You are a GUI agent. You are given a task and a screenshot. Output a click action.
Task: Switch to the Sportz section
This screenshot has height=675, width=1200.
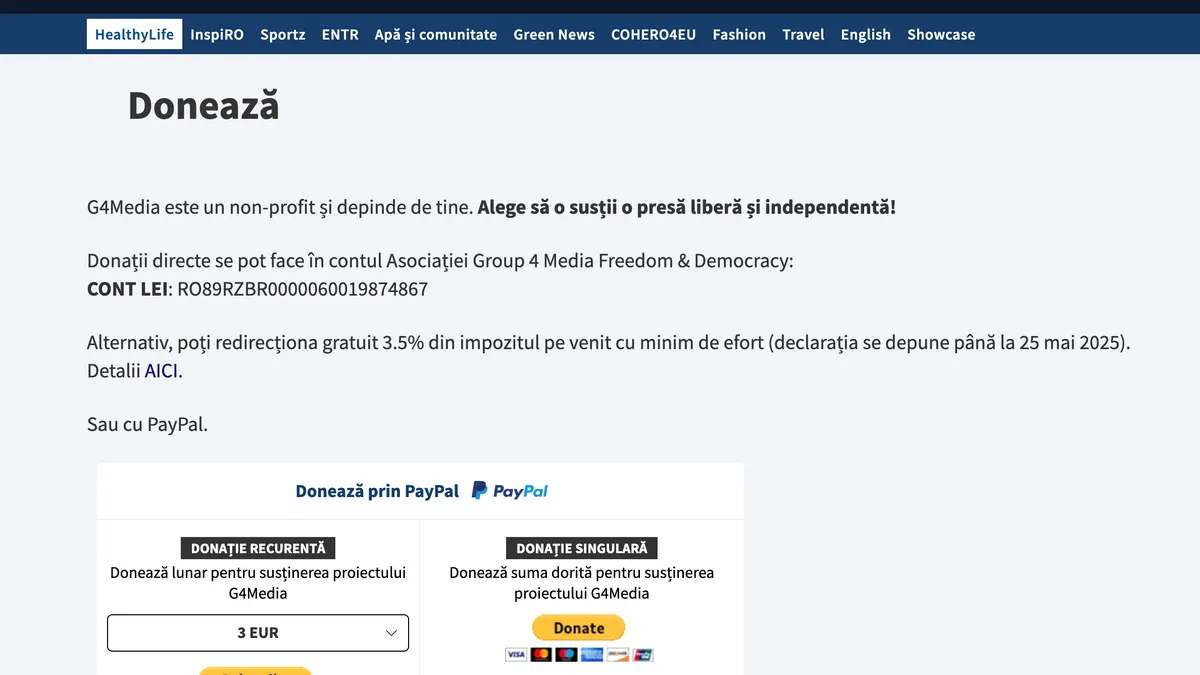click(x=283, y=34)
